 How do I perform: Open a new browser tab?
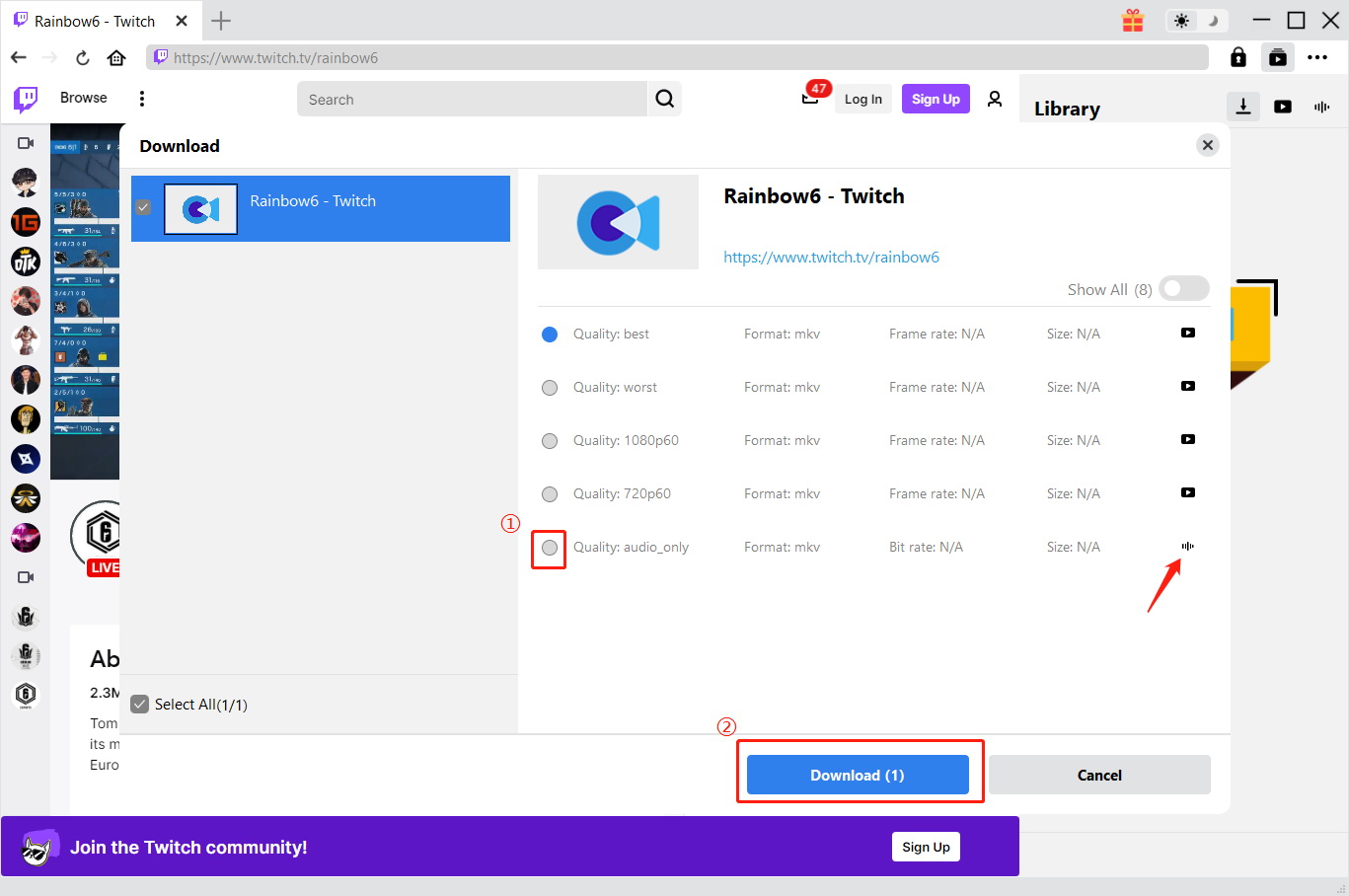[x=221, y=21]
